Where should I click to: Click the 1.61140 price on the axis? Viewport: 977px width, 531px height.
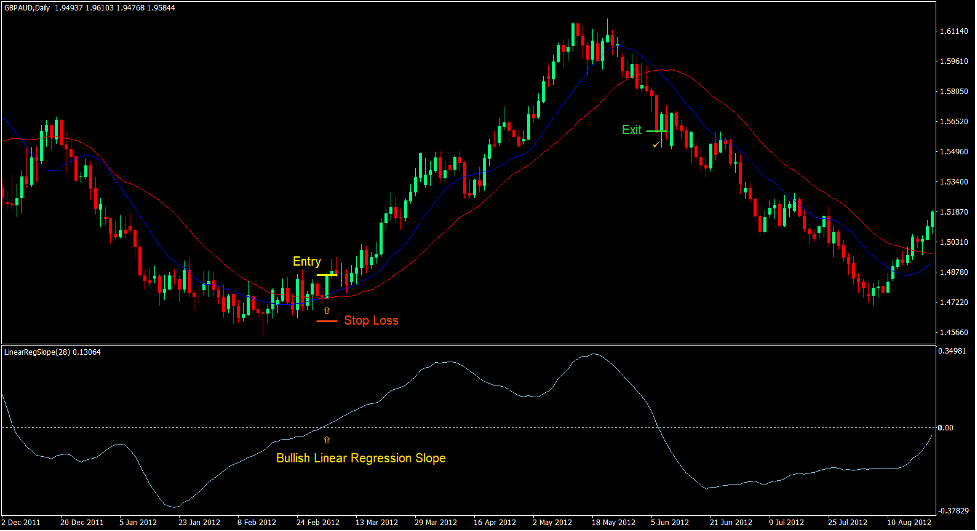coord(955,32)
